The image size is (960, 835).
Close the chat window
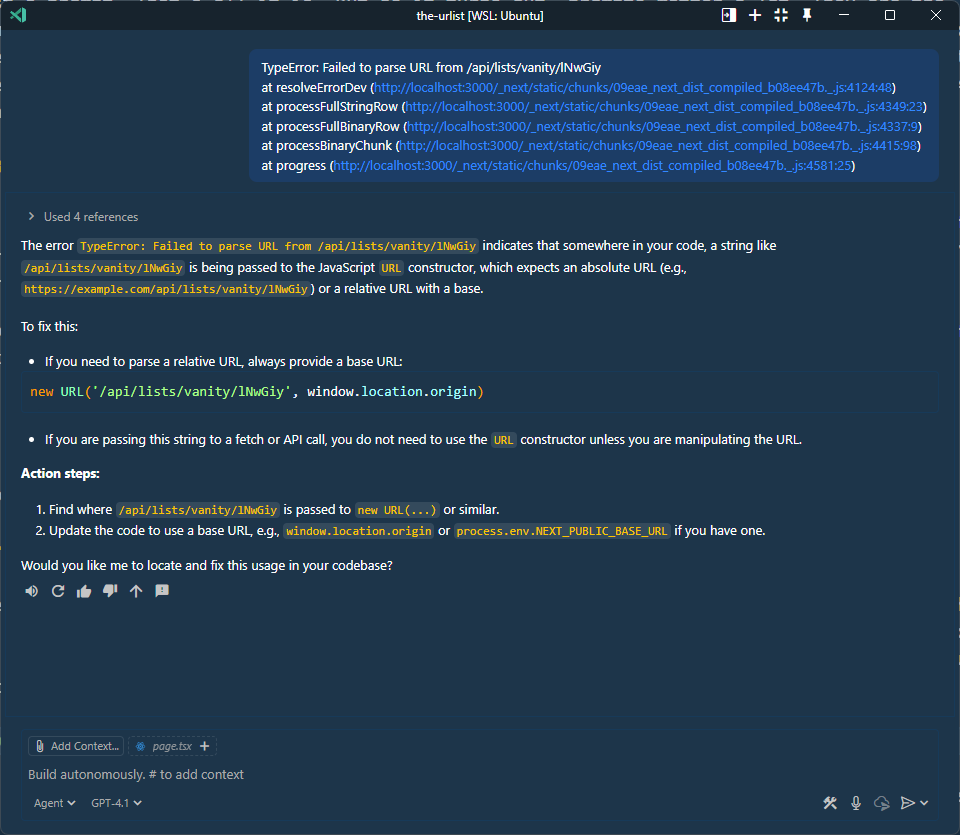tap(936, 15)
